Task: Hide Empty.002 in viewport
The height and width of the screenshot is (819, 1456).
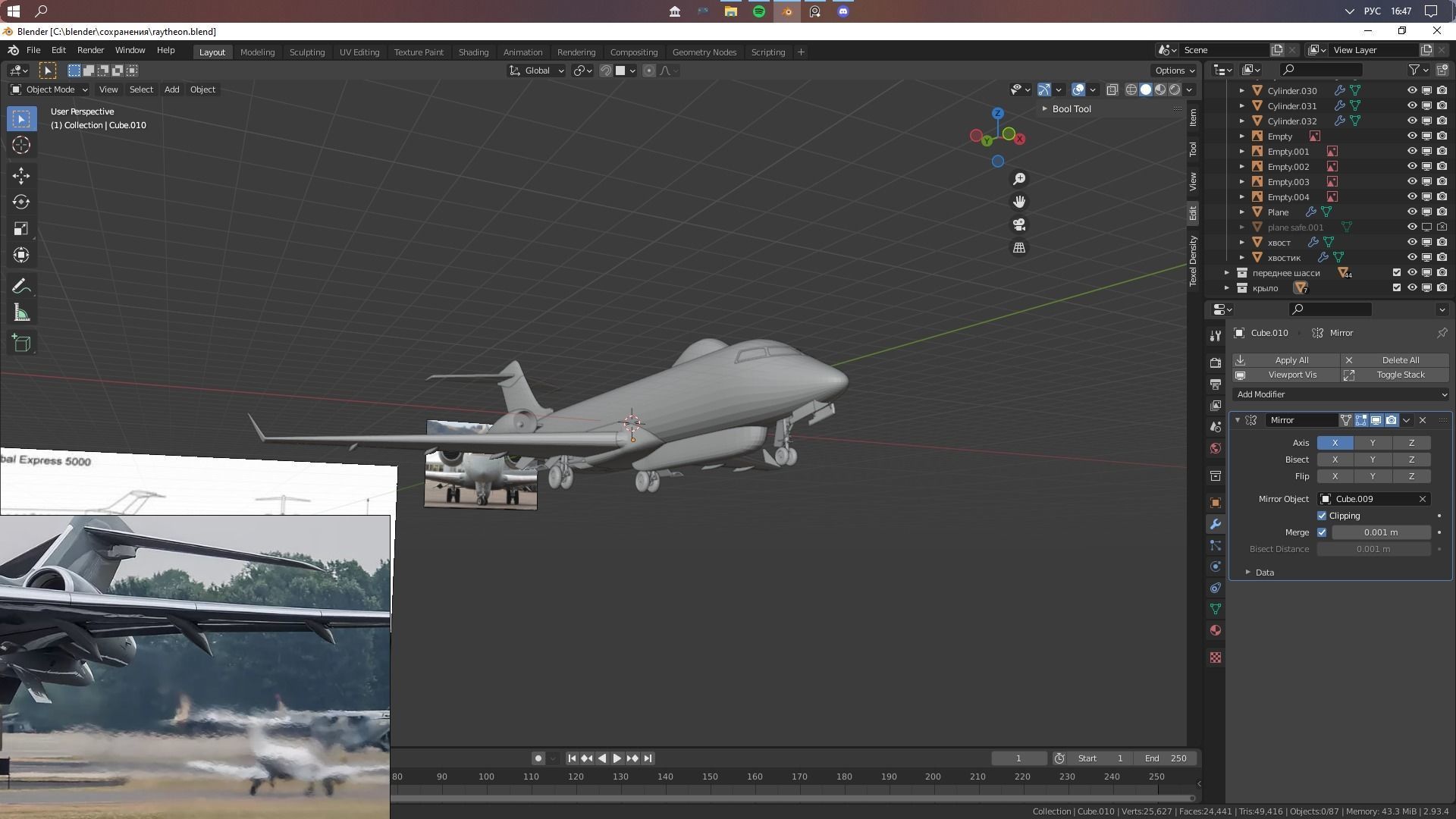Action: [x=1412, y=166]
